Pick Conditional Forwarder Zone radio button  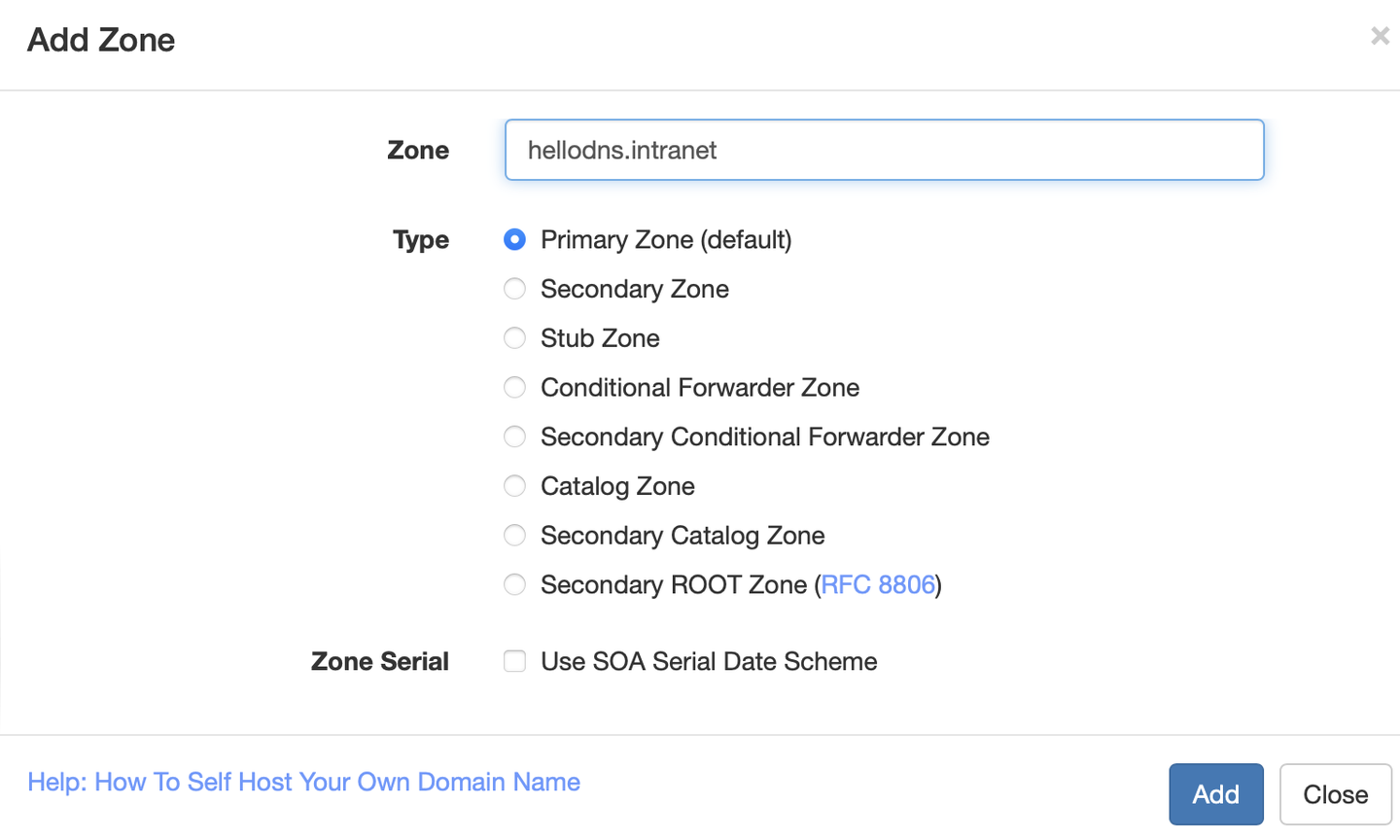pos(514,387)
